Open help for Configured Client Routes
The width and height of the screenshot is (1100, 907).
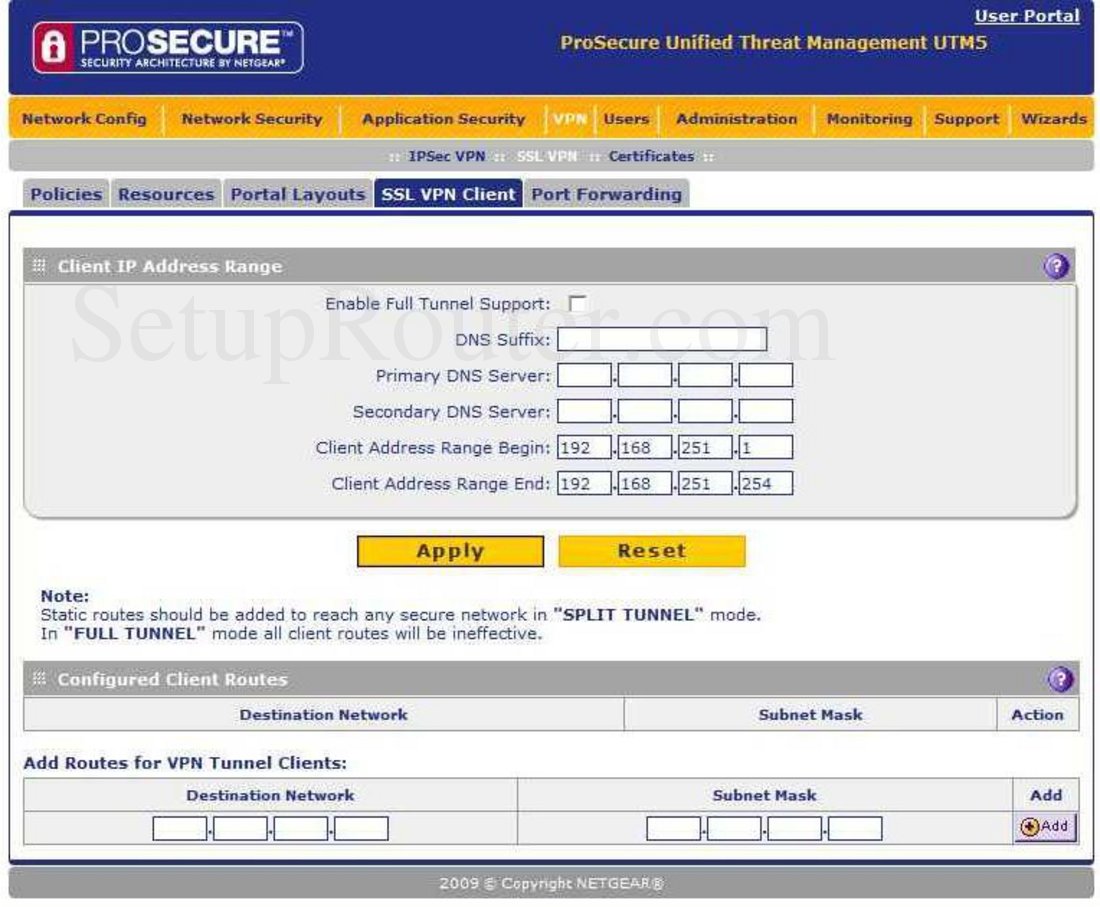coord(1060,679)
